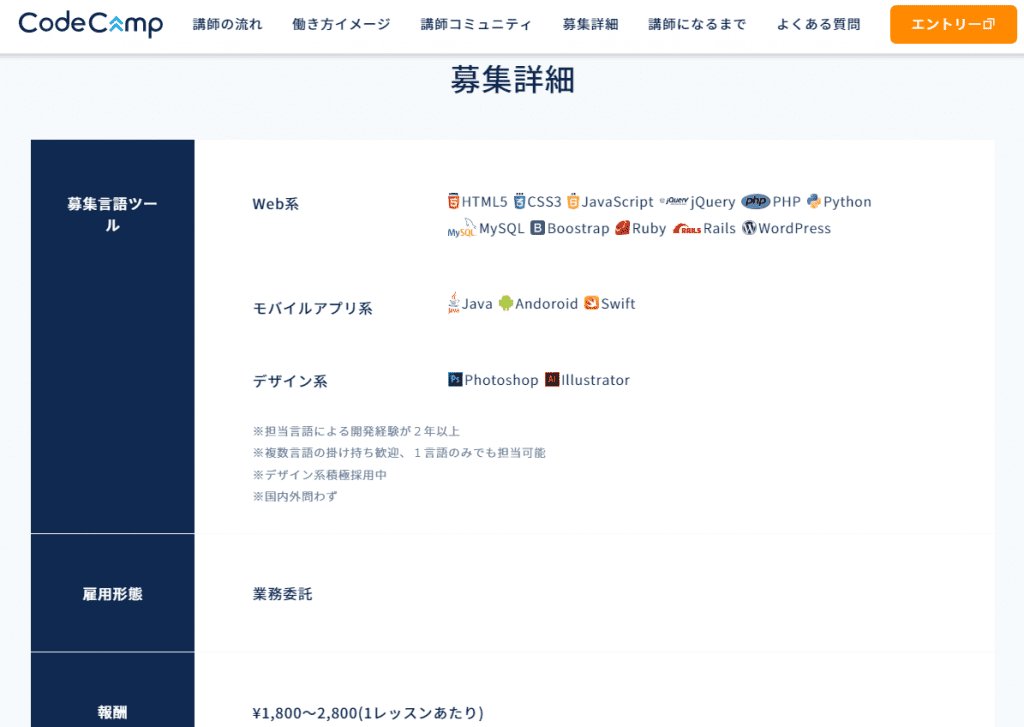This screenshot has height=727, width=1024.
Task: Click the Android robot icon
Action: pos(506,303)
